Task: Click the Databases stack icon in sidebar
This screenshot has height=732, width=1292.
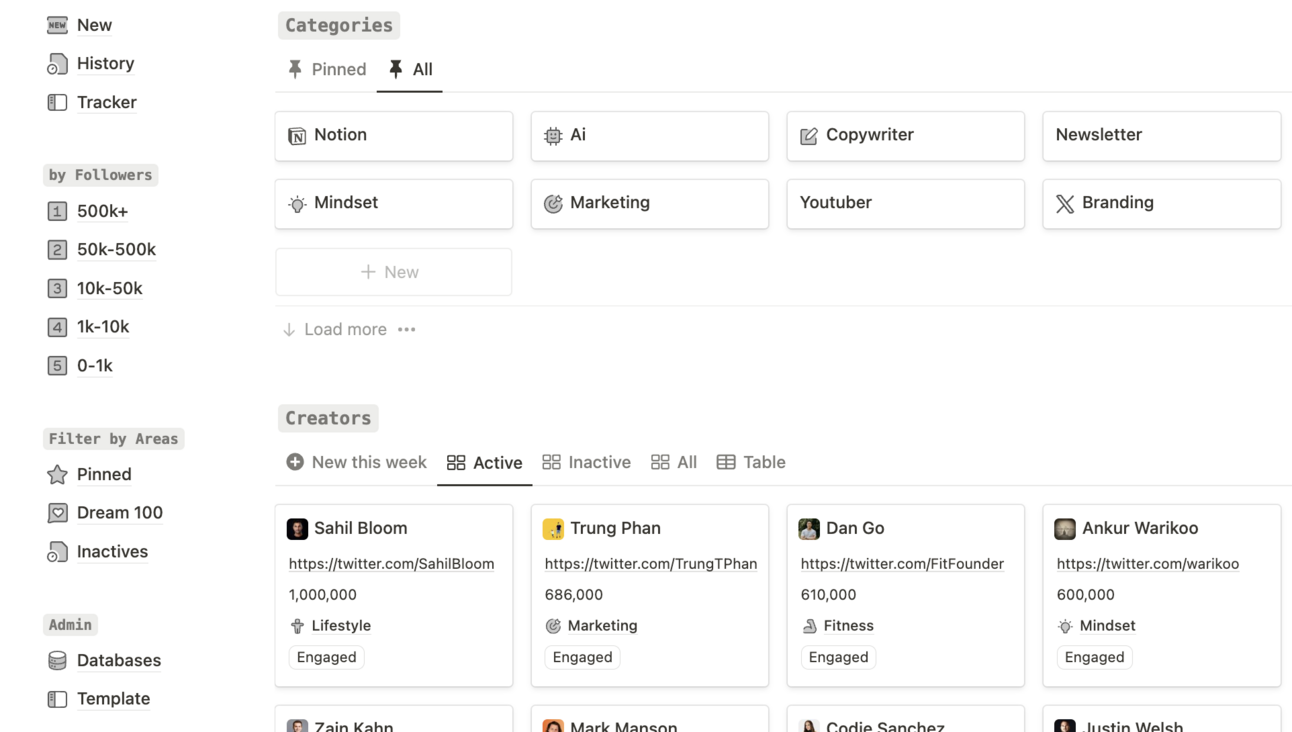Action: [x=57, y=660]
